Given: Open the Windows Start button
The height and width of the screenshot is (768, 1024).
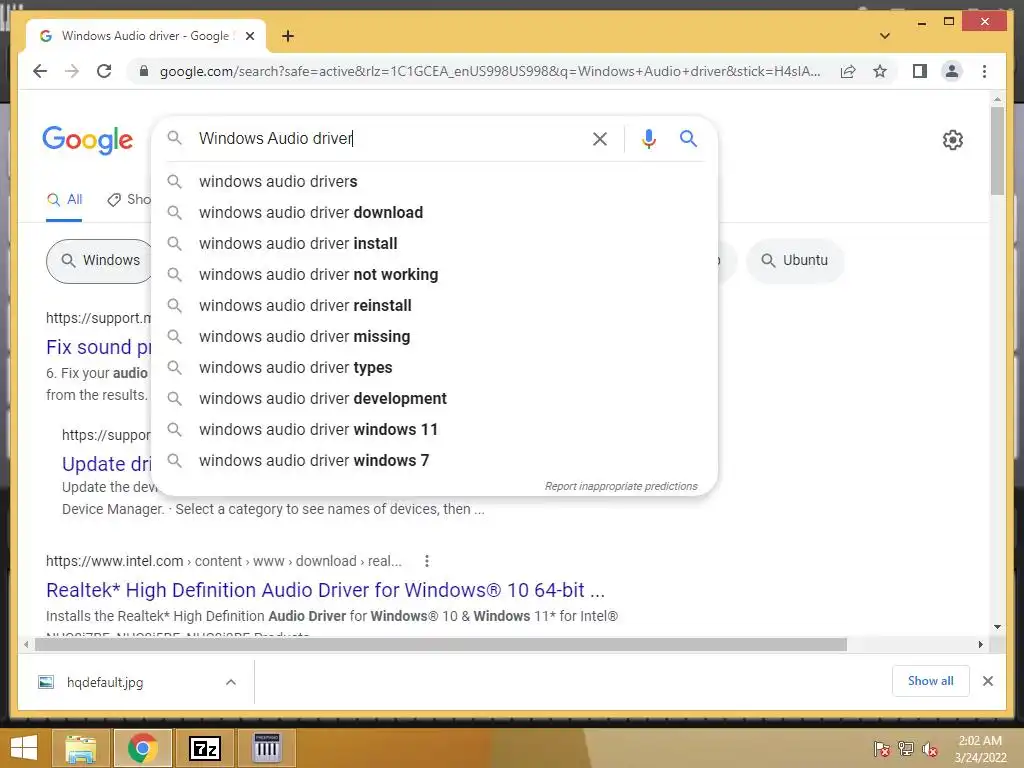Looking at the screenshot, I should coord(24,748).
